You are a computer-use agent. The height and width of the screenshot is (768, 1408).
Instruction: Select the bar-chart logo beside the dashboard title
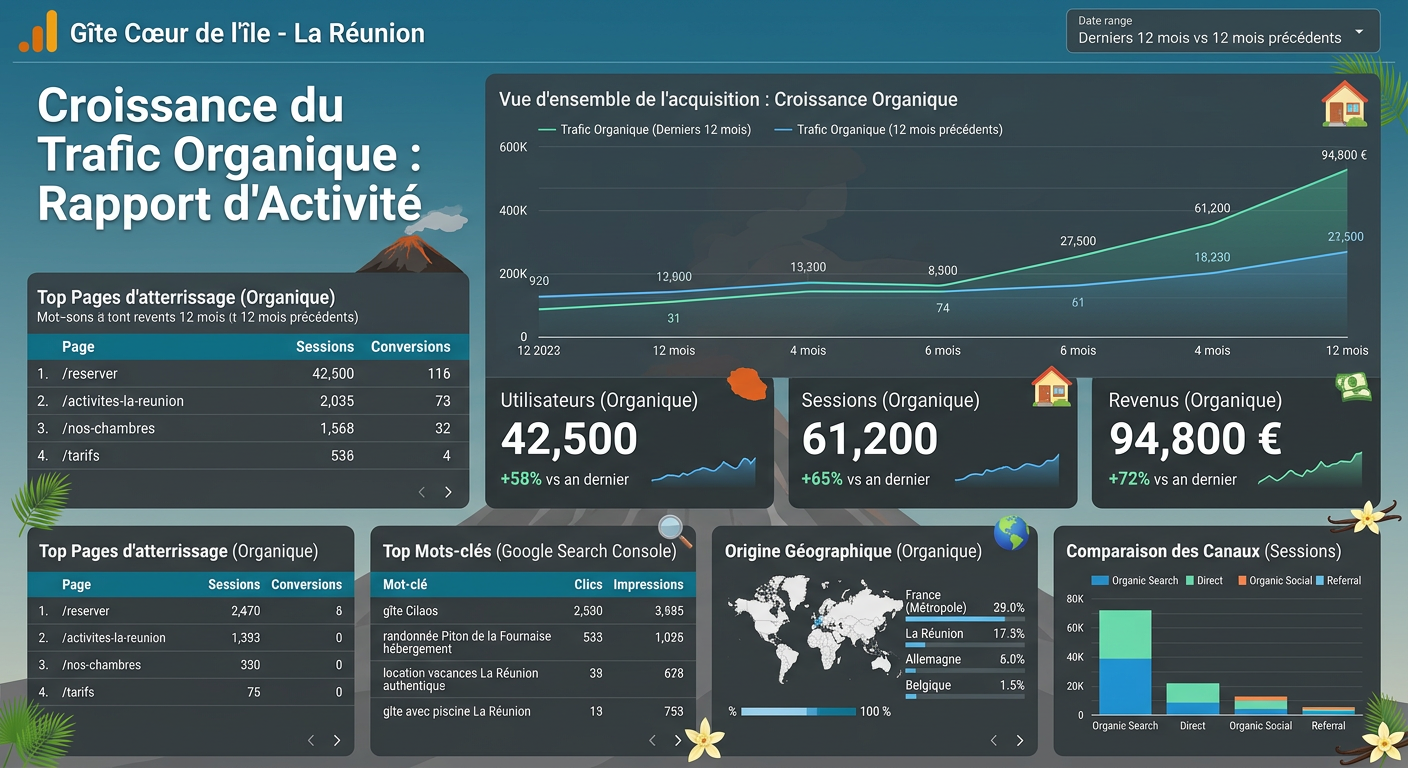(38, 30)
